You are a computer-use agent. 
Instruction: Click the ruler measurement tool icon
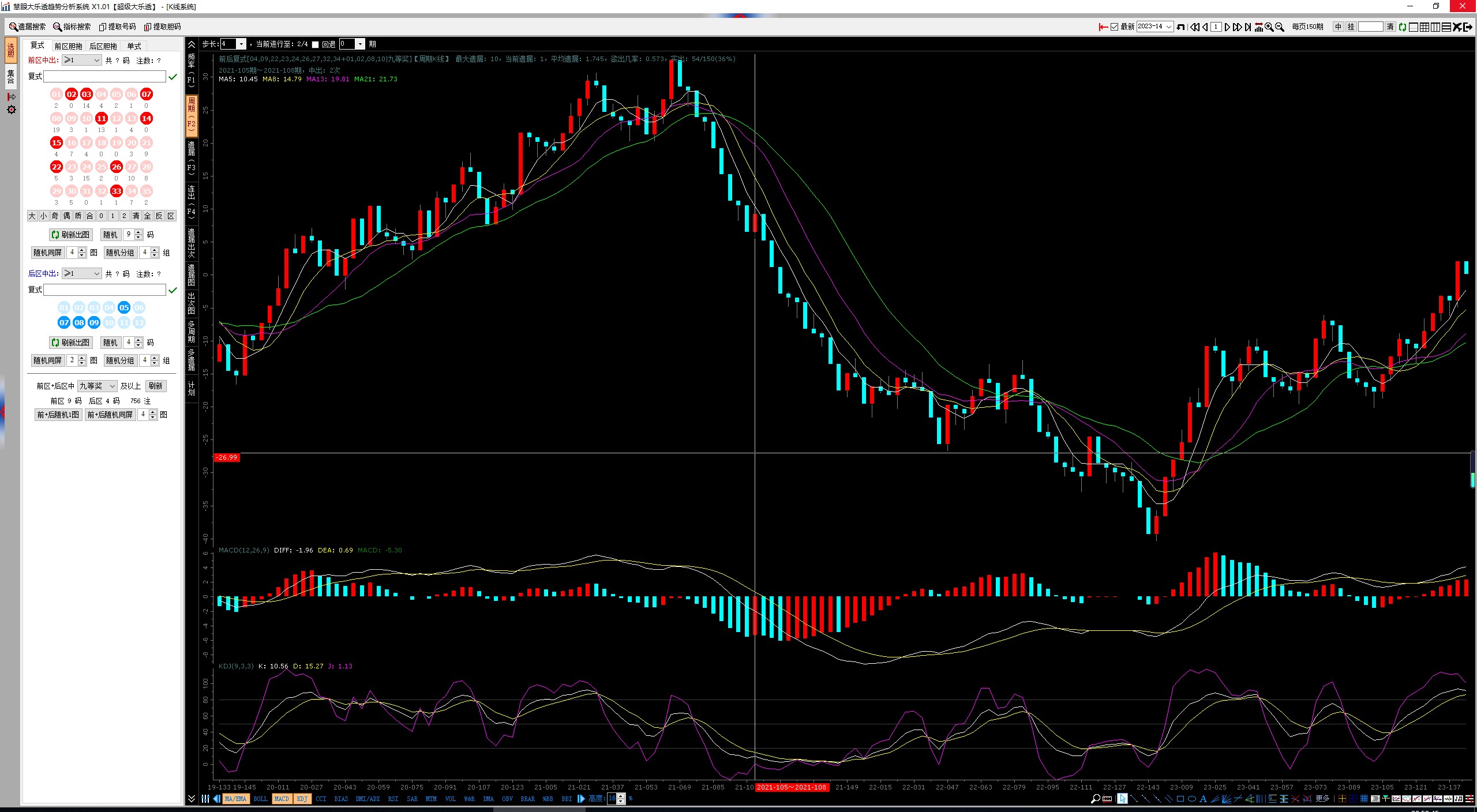pos(1107,799)
